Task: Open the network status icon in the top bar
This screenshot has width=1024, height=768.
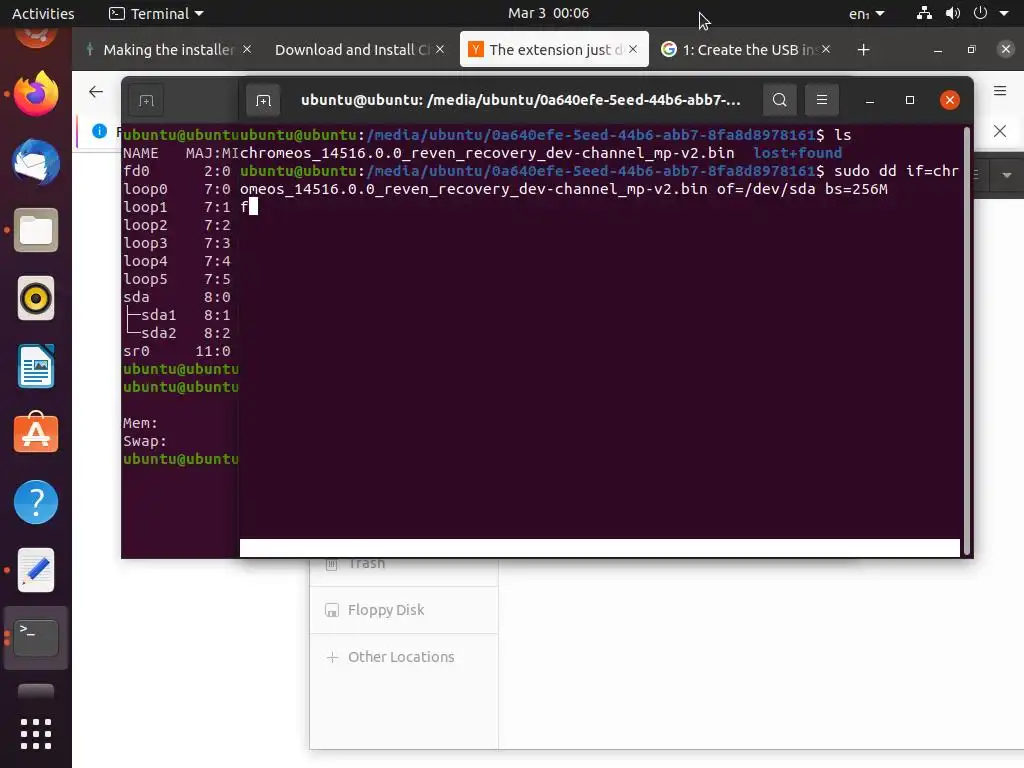Action: 924,13
